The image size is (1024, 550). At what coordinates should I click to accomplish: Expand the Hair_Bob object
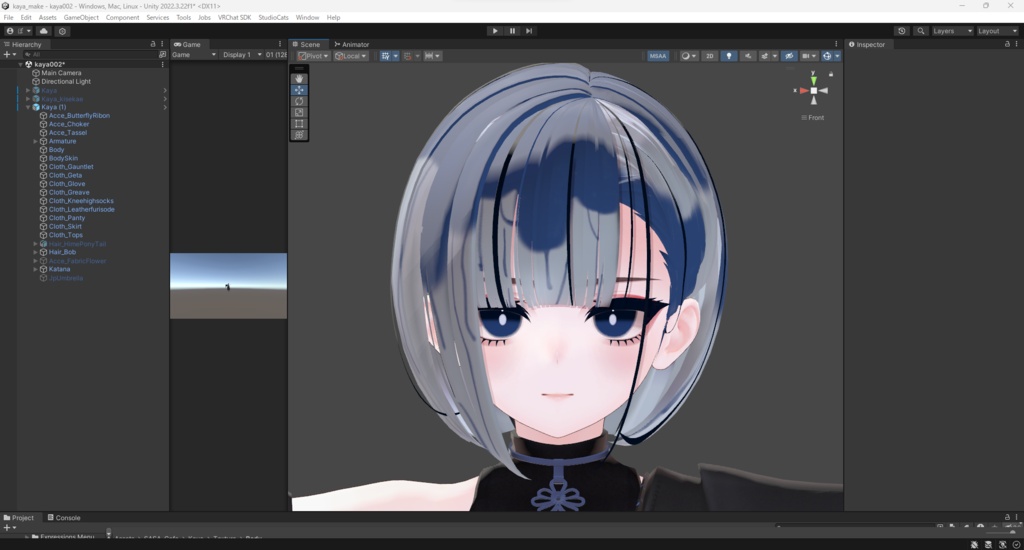[35, 252]
